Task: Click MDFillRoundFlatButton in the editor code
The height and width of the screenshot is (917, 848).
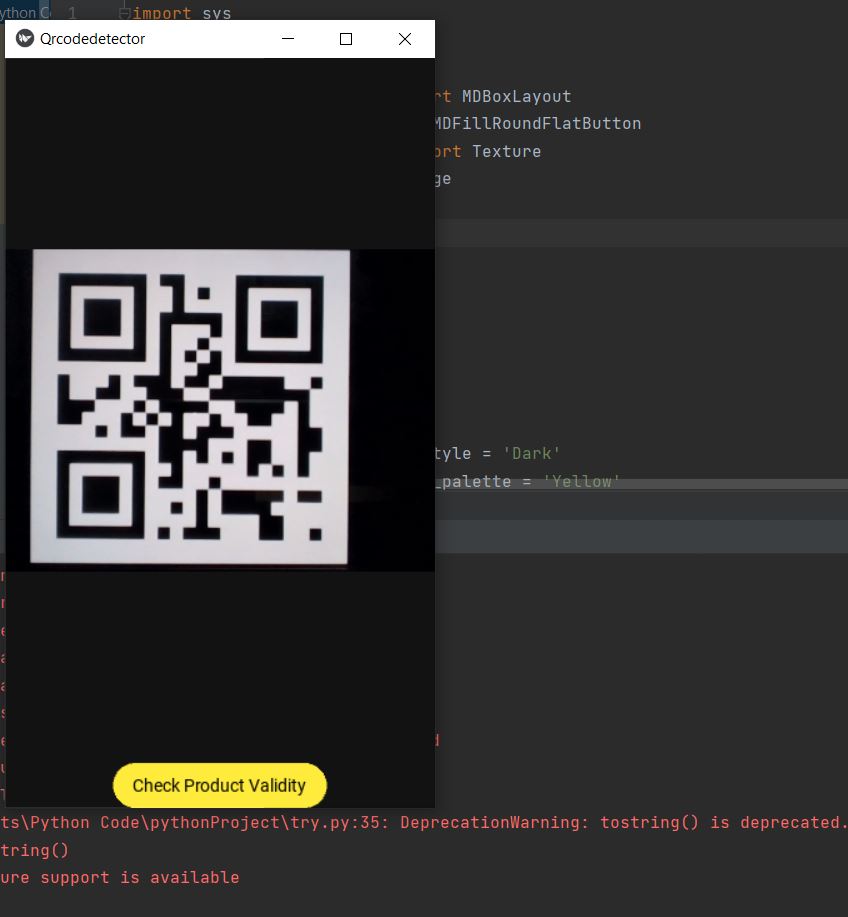Action: coord(537,123)
